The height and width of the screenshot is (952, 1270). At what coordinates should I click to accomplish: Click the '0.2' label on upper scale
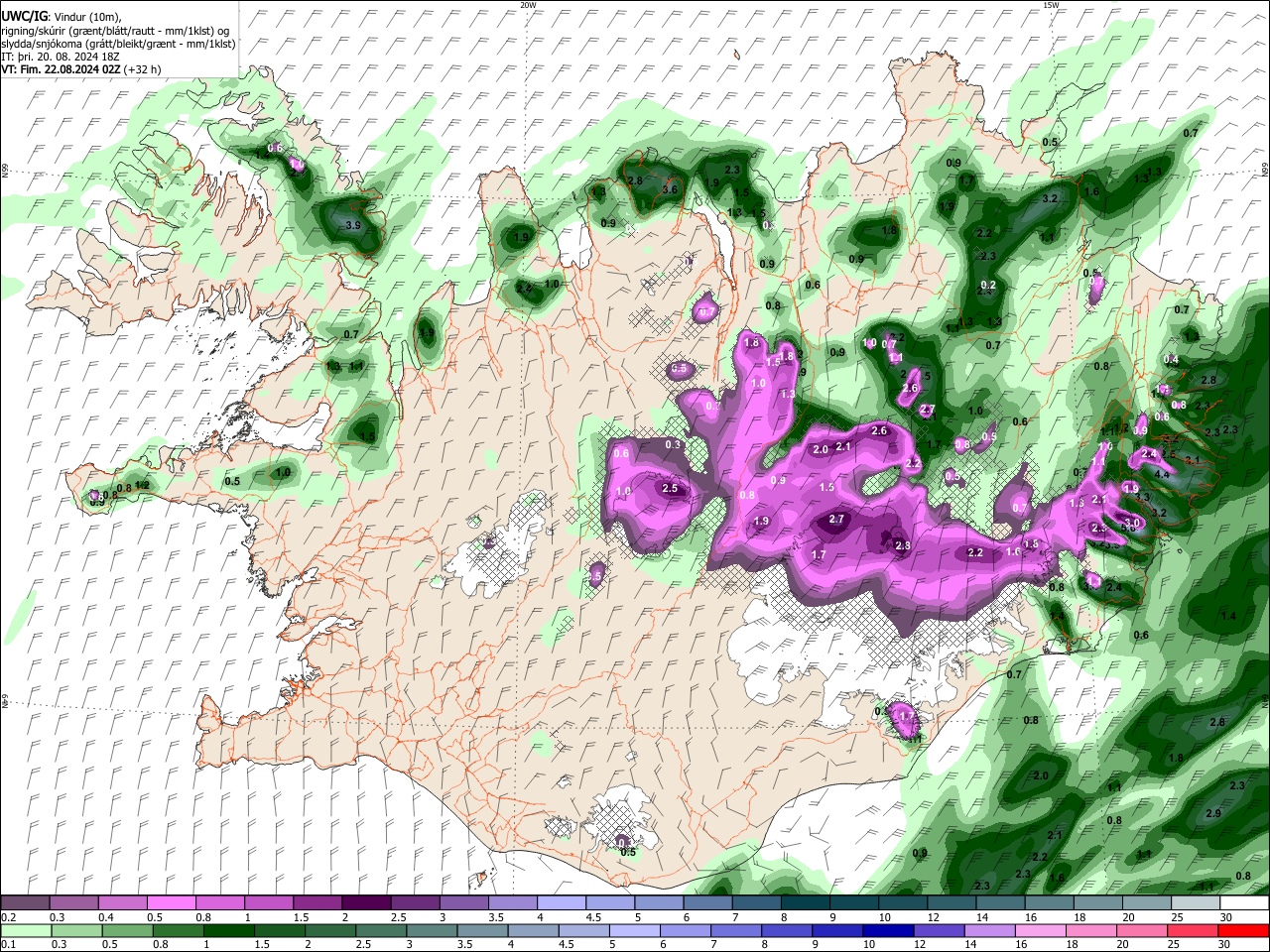pos(7,917)
